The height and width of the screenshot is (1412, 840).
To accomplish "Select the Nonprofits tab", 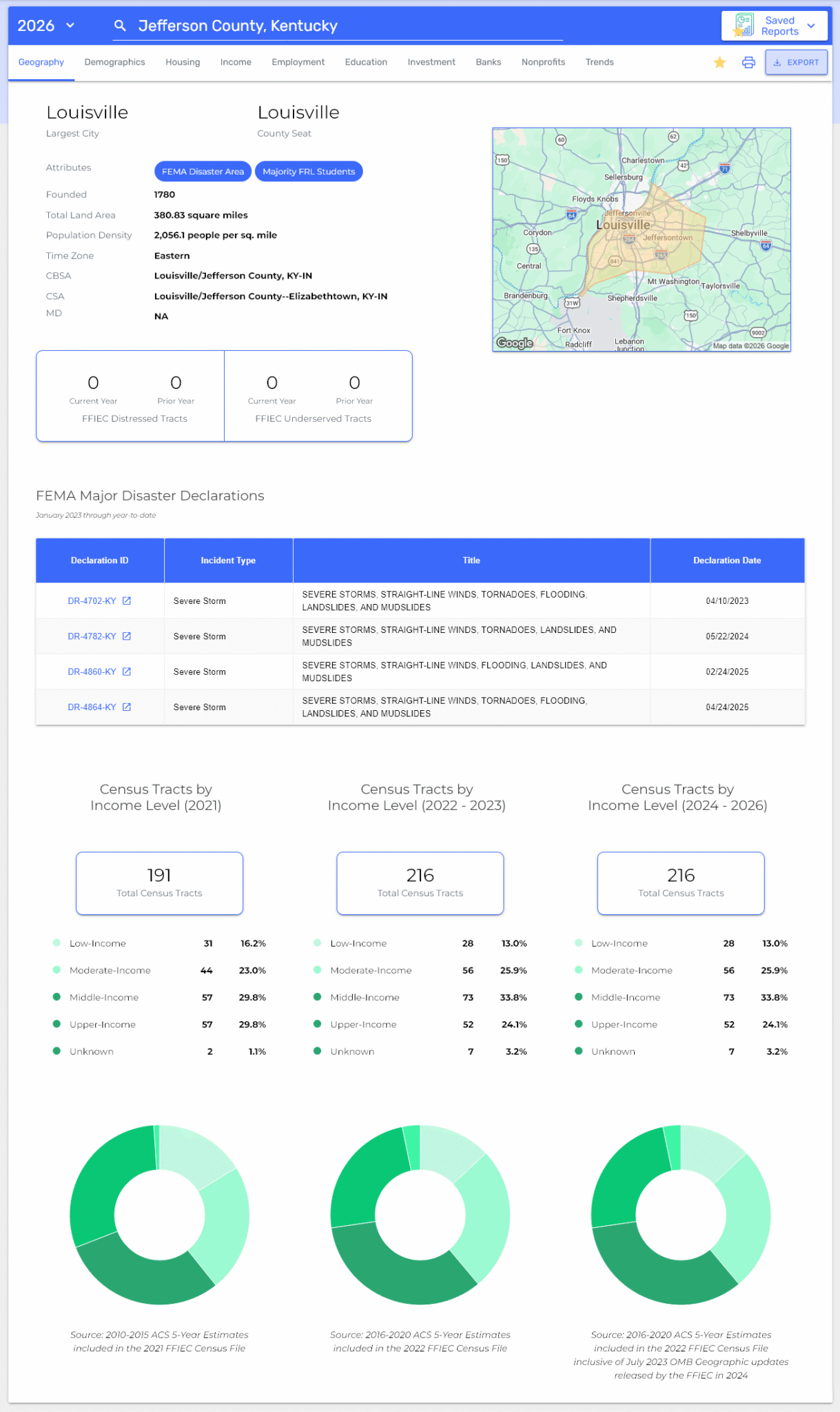I will (543, 62).
